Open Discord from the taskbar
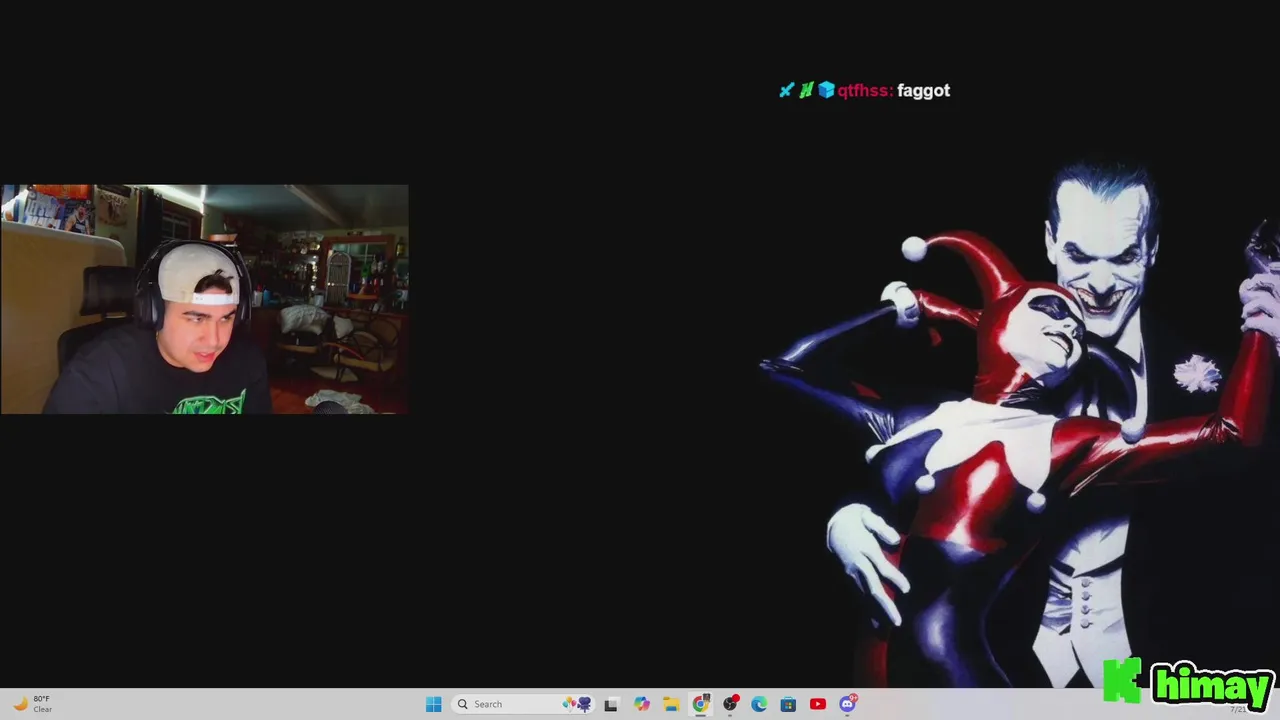The width and height of the screenshot is (1280, 720). click(x=848, y=704)
